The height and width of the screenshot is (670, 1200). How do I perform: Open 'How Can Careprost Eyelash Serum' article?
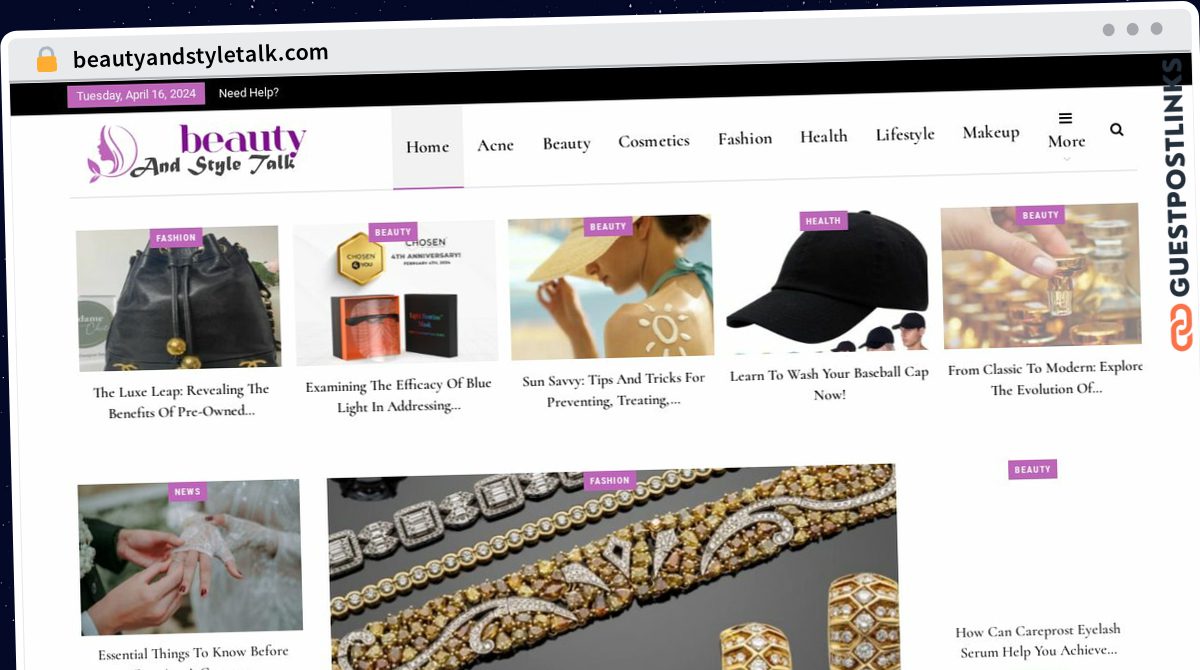[x=1037, y=640]
